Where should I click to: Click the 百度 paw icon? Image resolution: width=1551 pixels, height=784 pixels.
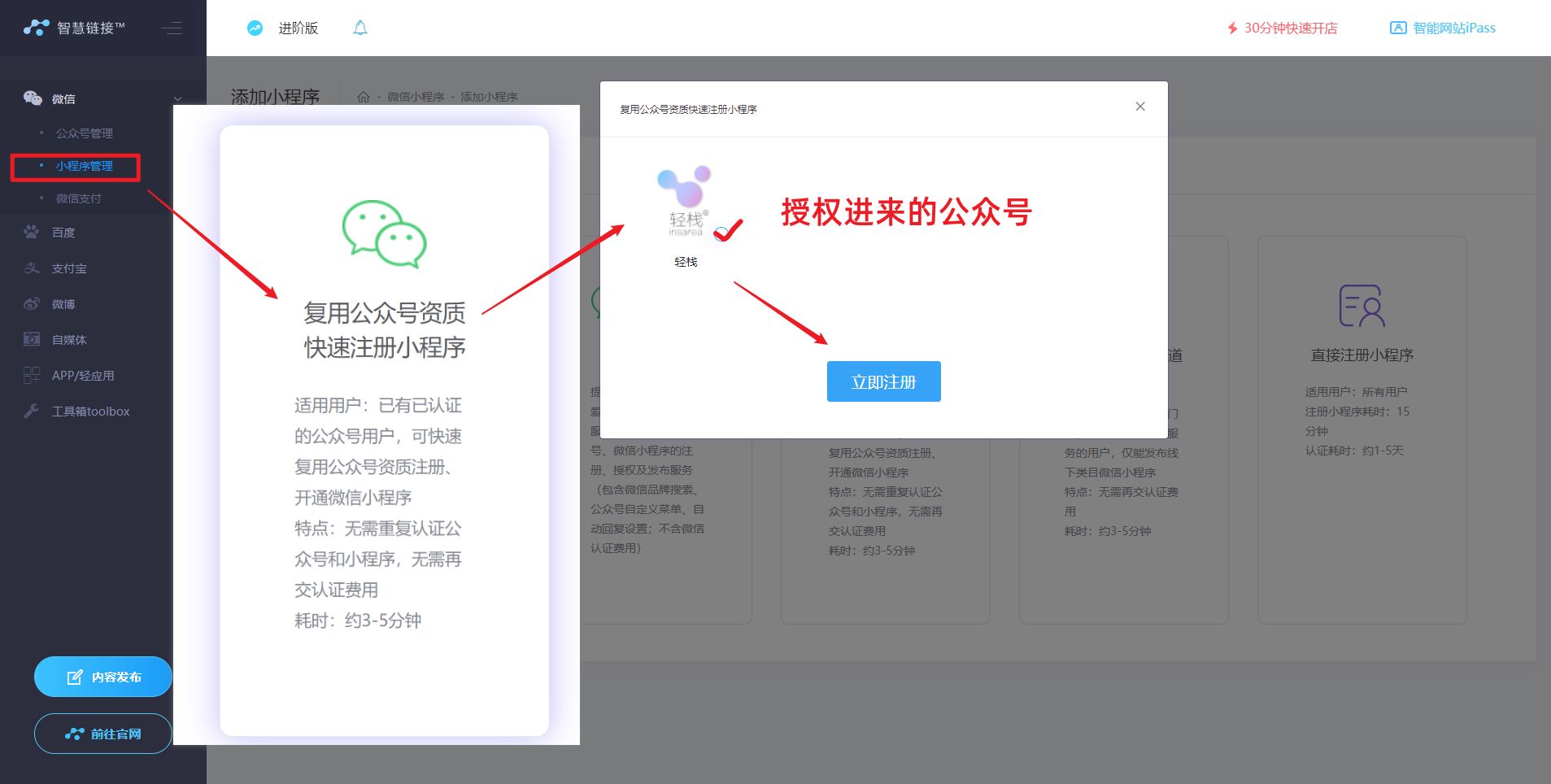tap(32, 232)
